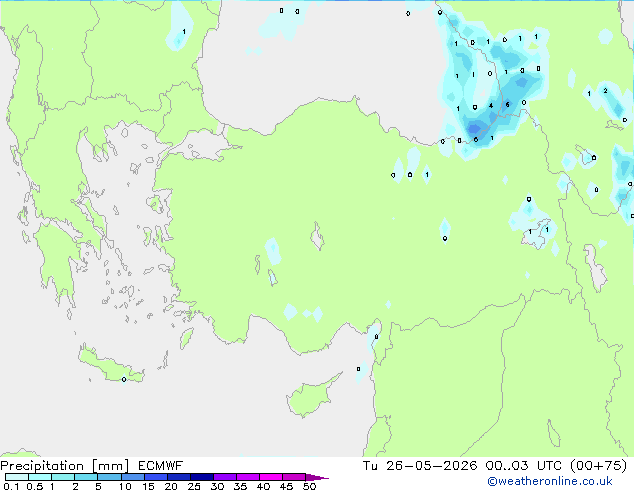Image resolution: width=634 pixels, height=490 pixels.
Task: Click the date 'Tu 26-05-2026'
Action: [420, 466]
